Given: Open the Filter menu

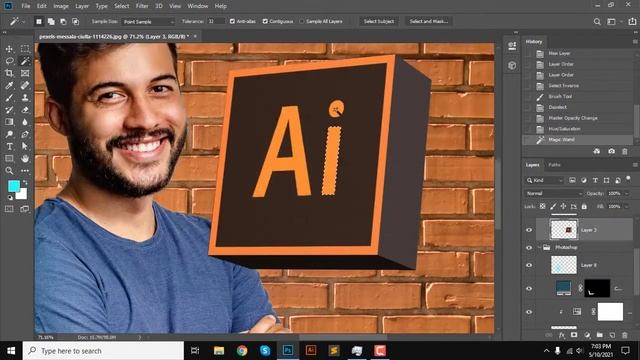Looking at the screenshot, I should click(142, 6).
